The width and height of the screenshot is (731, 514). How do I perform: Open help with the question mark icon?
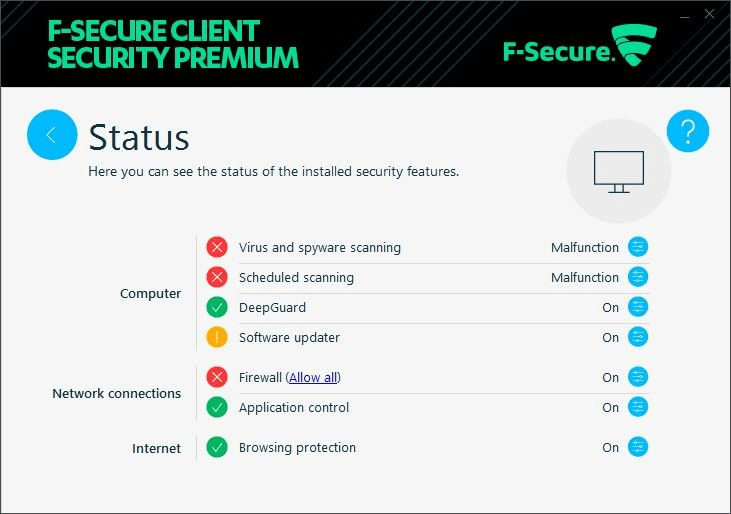point(688,131)
